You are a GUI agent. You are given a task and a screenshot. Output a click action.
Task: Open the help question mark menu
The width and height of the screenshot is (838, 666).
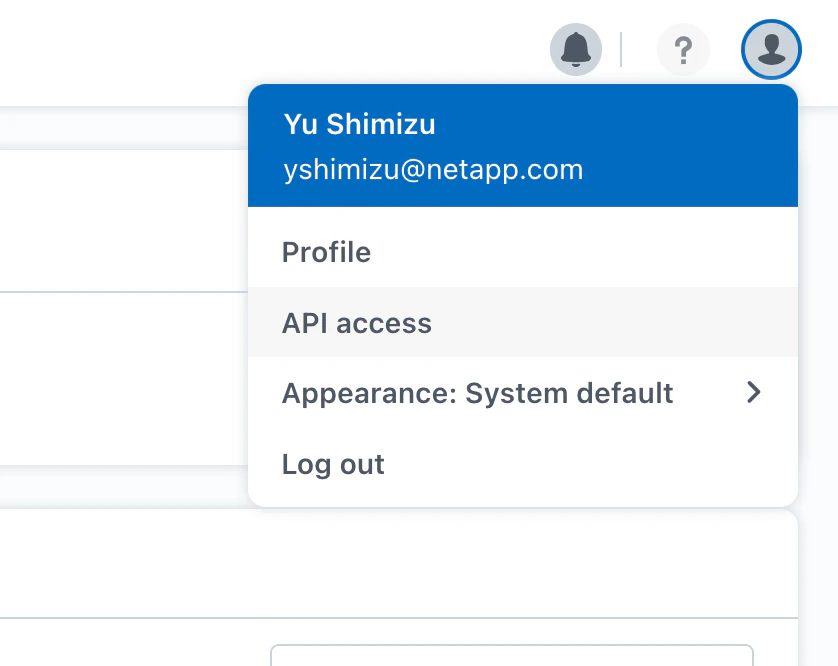coord(683,49)
